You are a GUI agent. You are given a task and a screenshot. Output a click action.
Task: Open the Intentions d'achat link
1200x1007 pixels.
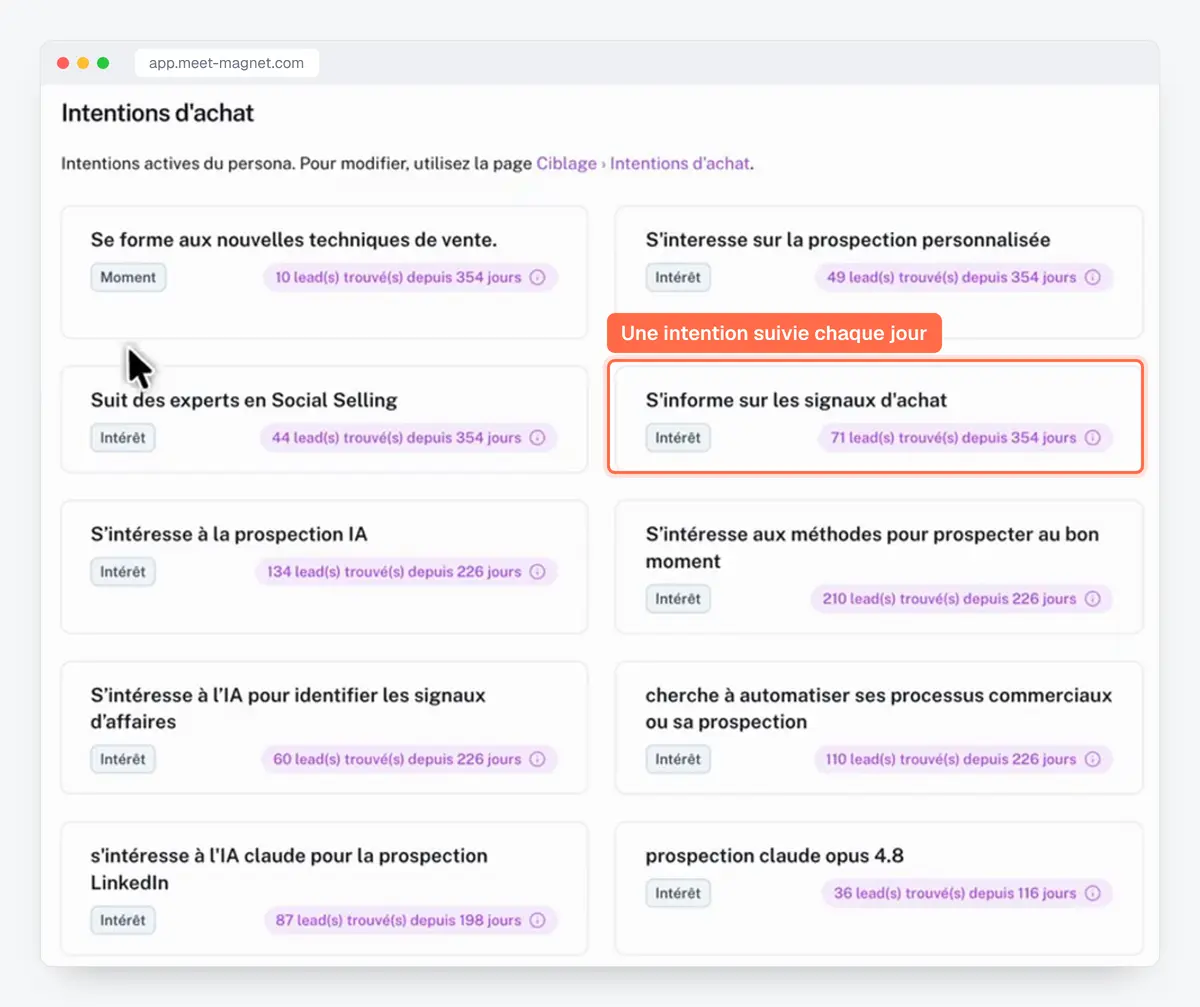pos(680,163)
